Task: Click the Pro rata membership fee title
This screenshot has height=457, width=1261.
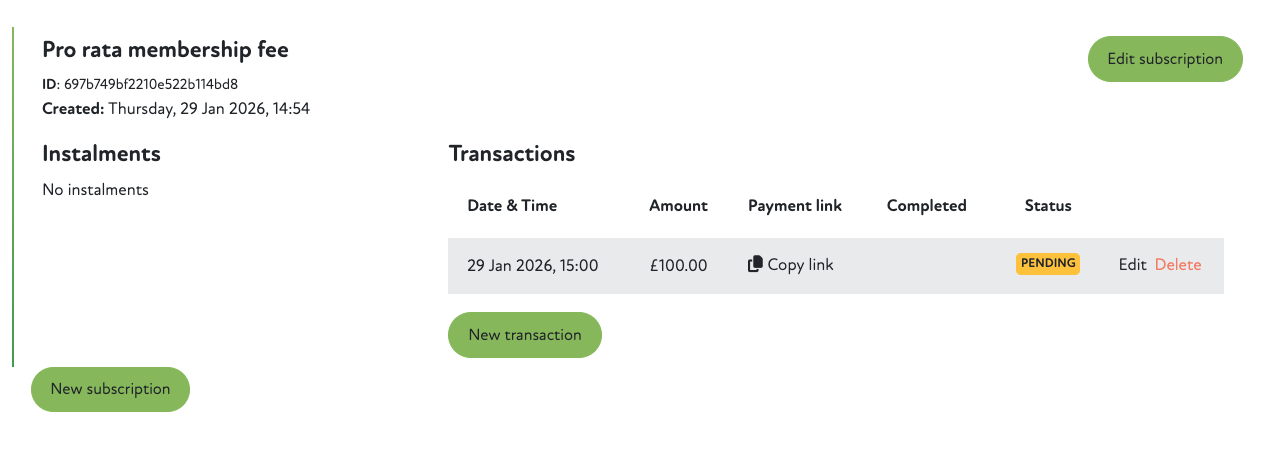Action: [x=165, y=49]
